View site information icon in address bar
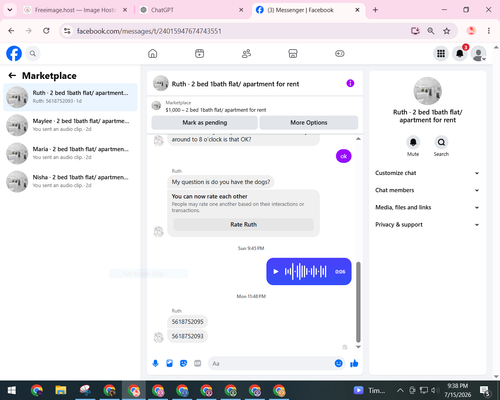The image size is (500, 400). [x=67, y=31]
